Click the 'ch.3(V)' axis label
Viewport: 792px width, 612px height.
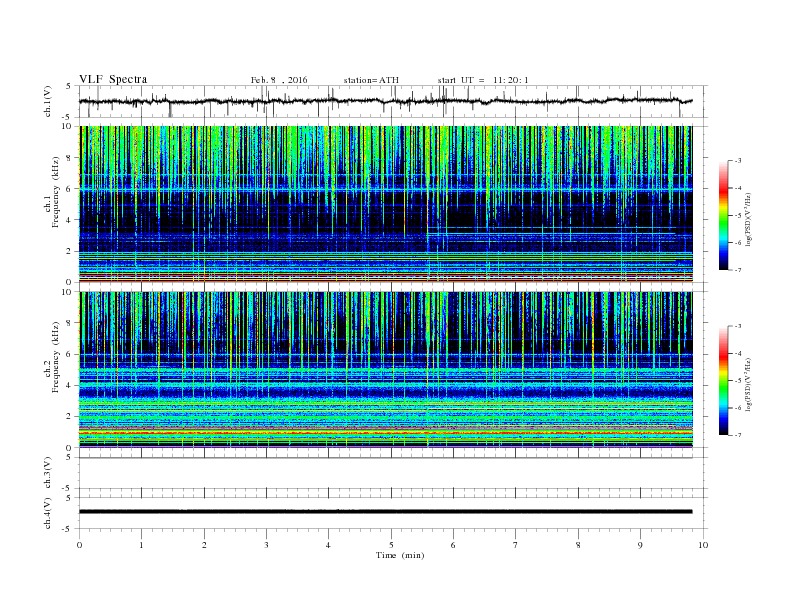click(47, 473)
